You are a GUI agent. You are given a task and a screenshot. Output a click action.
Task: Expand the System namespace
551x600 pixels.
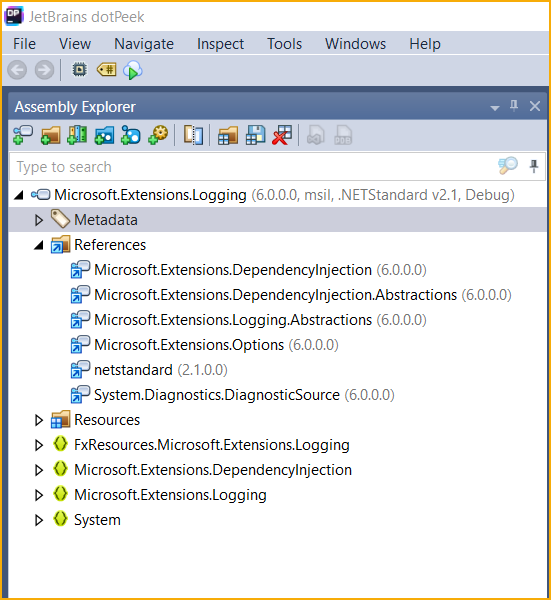pyautogui.click(x=39, y=520)
